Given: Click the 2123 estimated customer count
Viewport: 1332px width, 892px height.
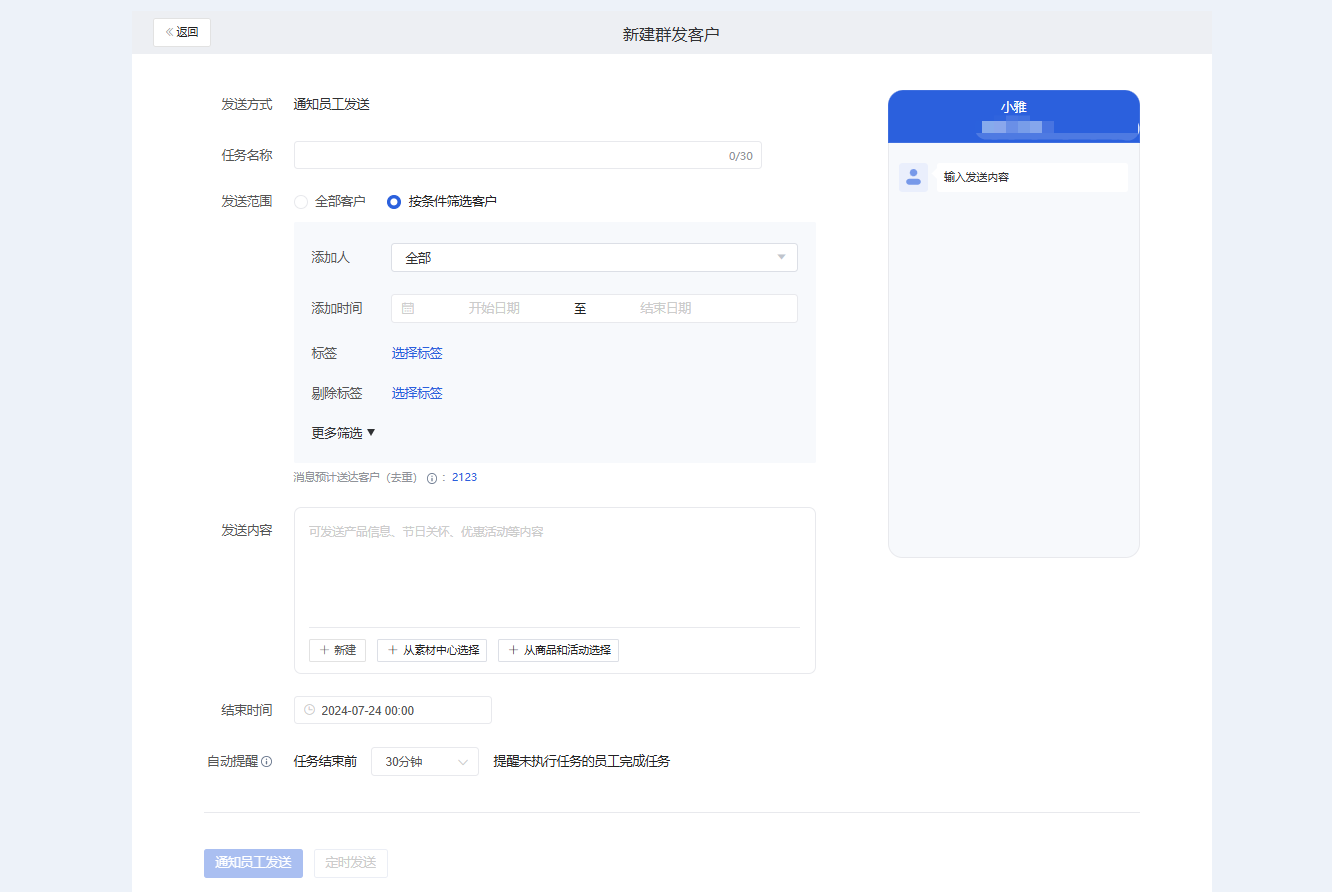Looking at the screenshot, I should point(465,478).
